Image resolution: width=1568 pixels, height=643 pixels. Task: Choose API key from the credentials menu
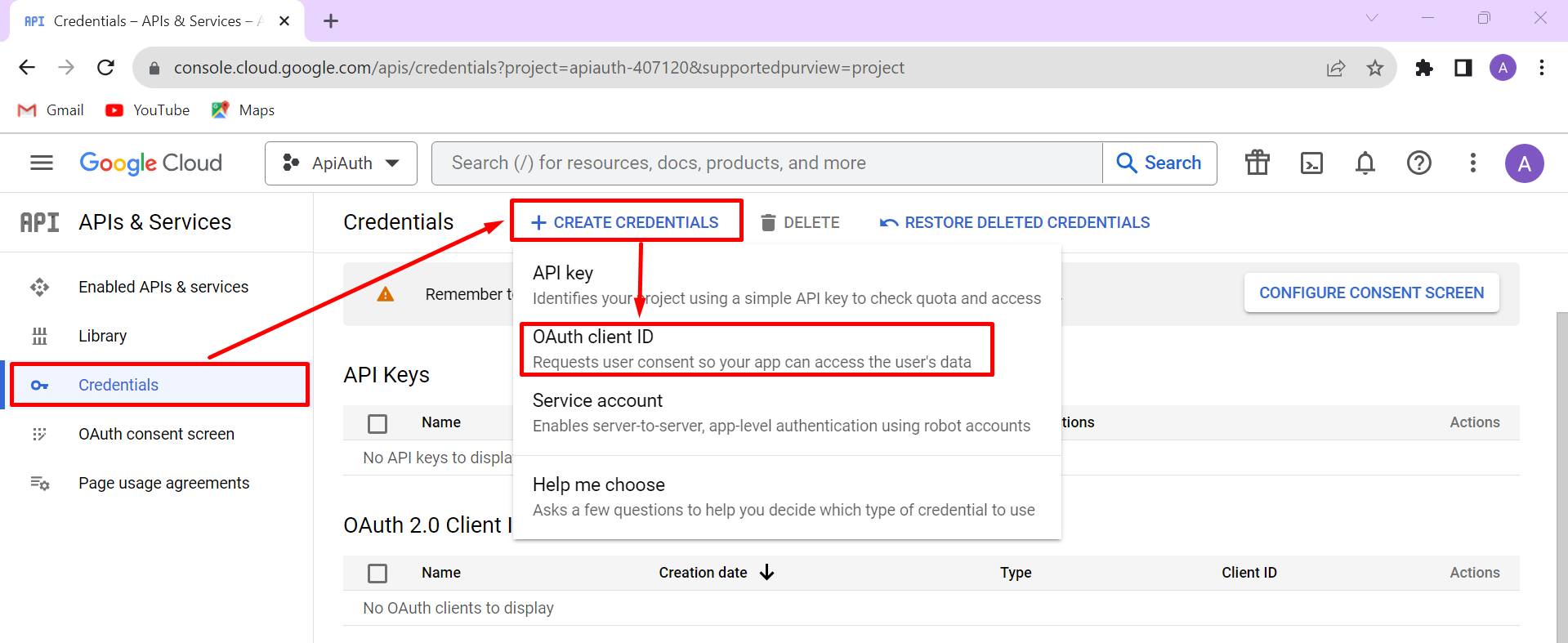[x=787, y=285]
